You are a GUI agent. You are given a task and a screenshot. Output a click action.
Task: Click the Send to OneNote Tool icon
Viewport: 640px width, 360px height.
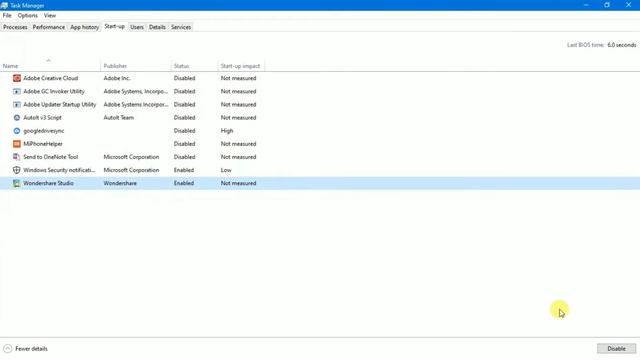pos(17,157)
